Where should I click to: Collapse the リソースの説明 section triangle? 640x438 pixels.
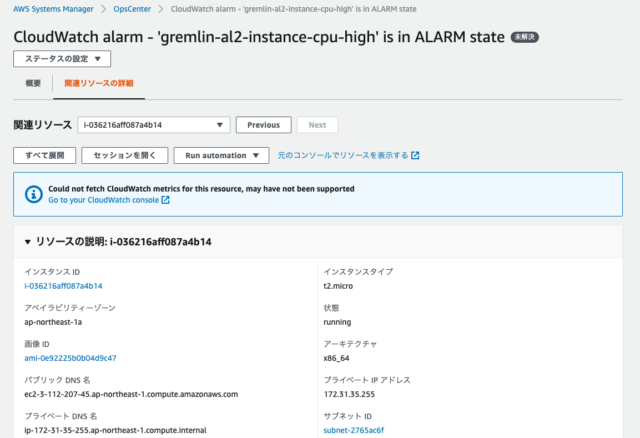point(28,242)
